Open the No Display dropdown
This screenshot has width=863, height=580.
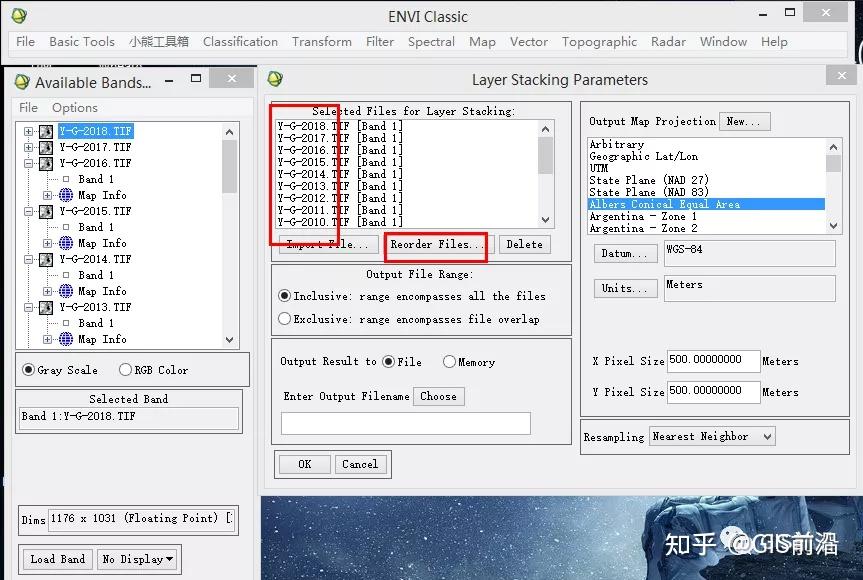coord(138,559)
